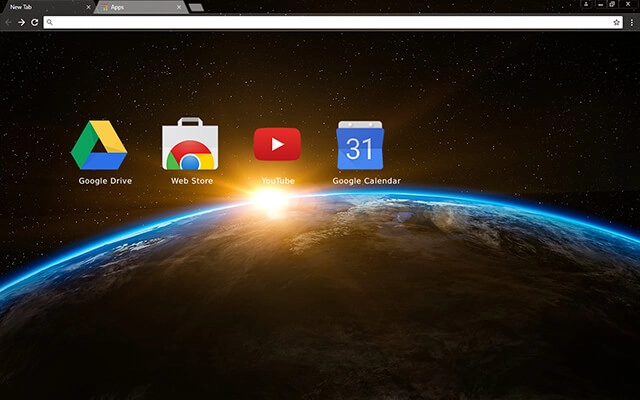Viewport: 640px width, 400px height.
Task: Go back with the back arrow
Action: [8, 22]
